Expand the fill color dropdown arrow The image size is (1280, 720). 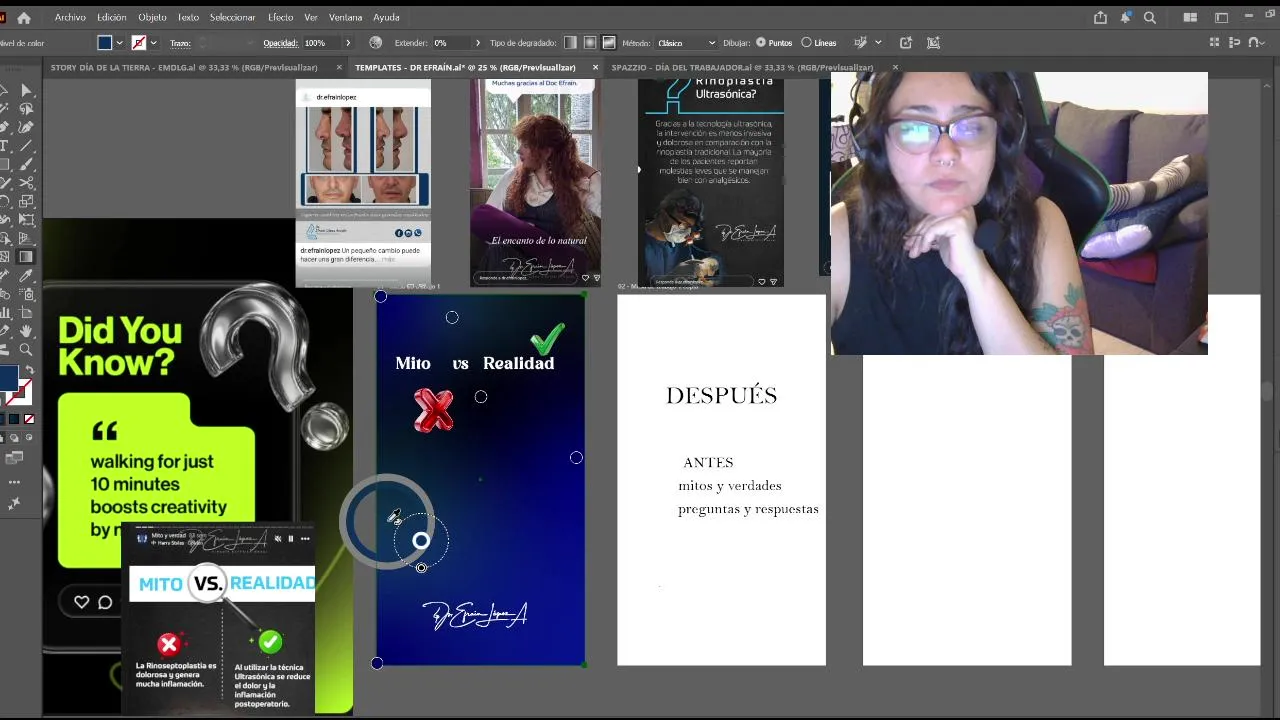[119, 43]
